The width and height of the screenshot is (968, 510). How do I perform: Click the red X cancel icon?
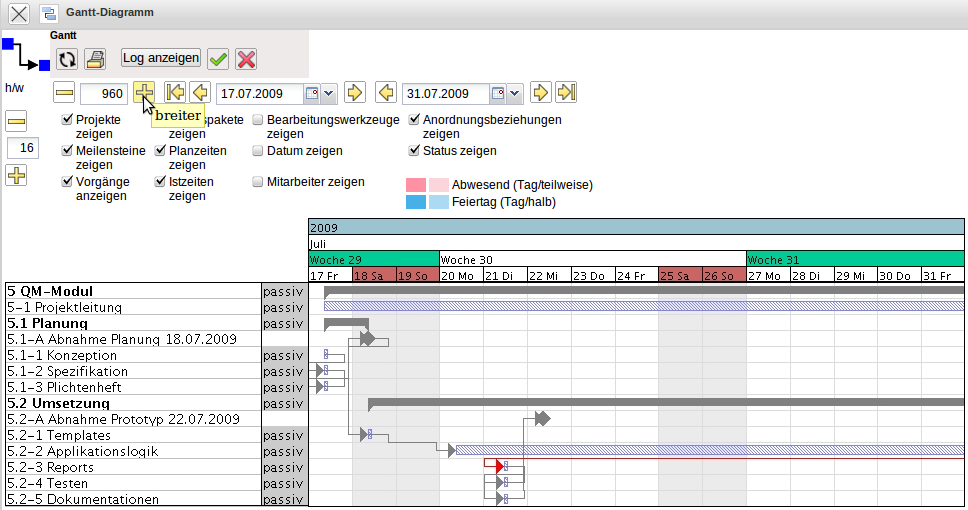(246, 59)
